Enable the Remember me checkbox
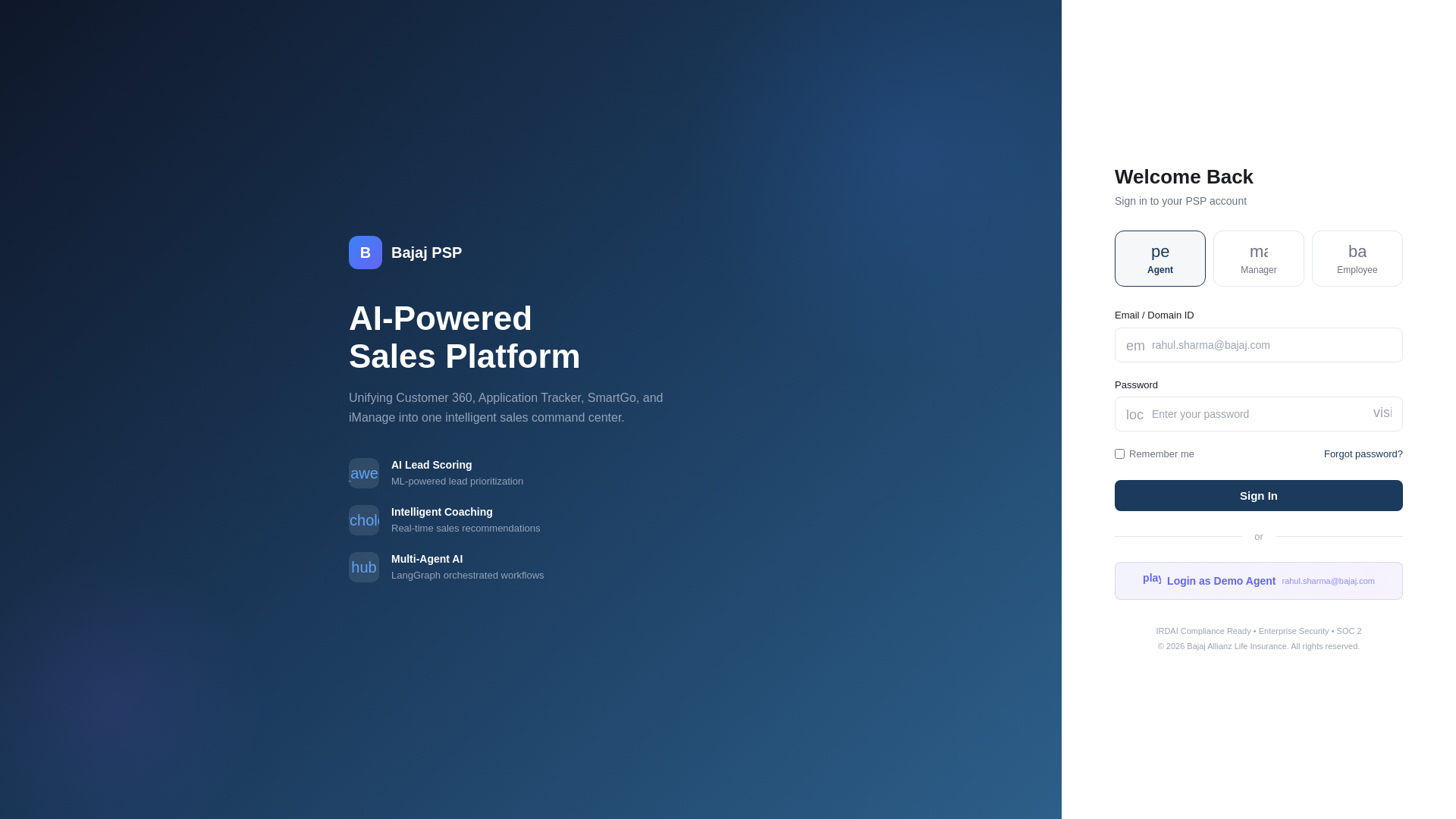 [1119, 454]
